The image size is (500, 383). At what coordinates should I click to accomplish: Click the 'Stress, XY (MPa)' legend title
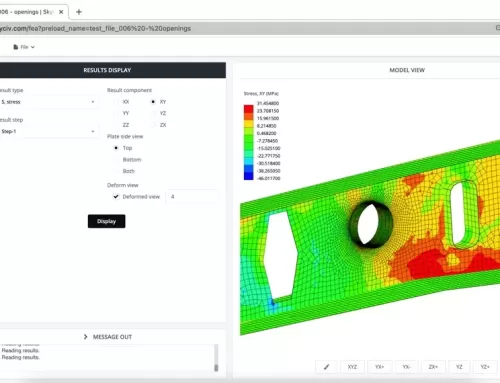(261, 94)
